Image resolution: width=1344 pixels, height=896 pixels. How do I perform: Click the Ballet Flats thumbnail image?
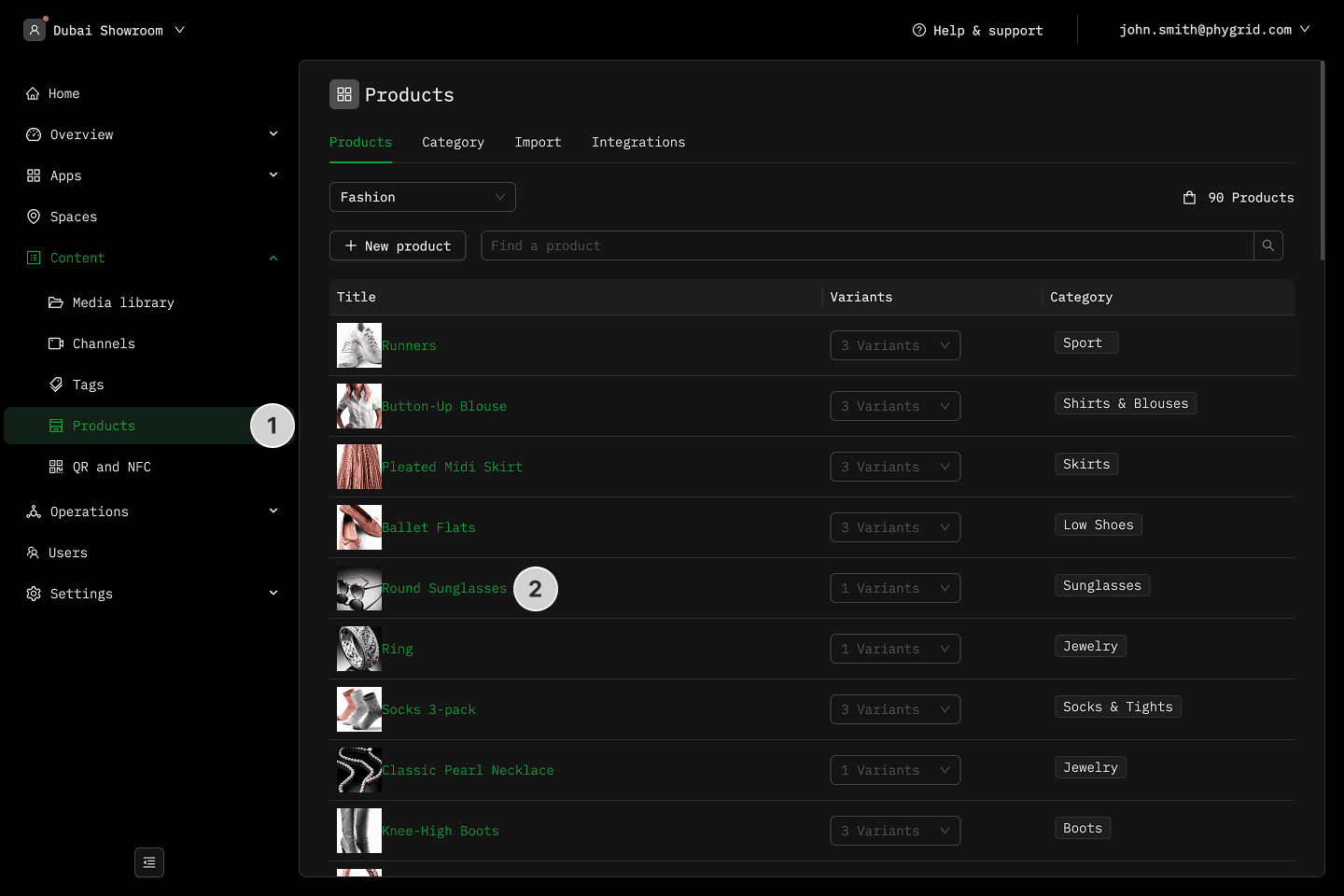pos(358,527)
